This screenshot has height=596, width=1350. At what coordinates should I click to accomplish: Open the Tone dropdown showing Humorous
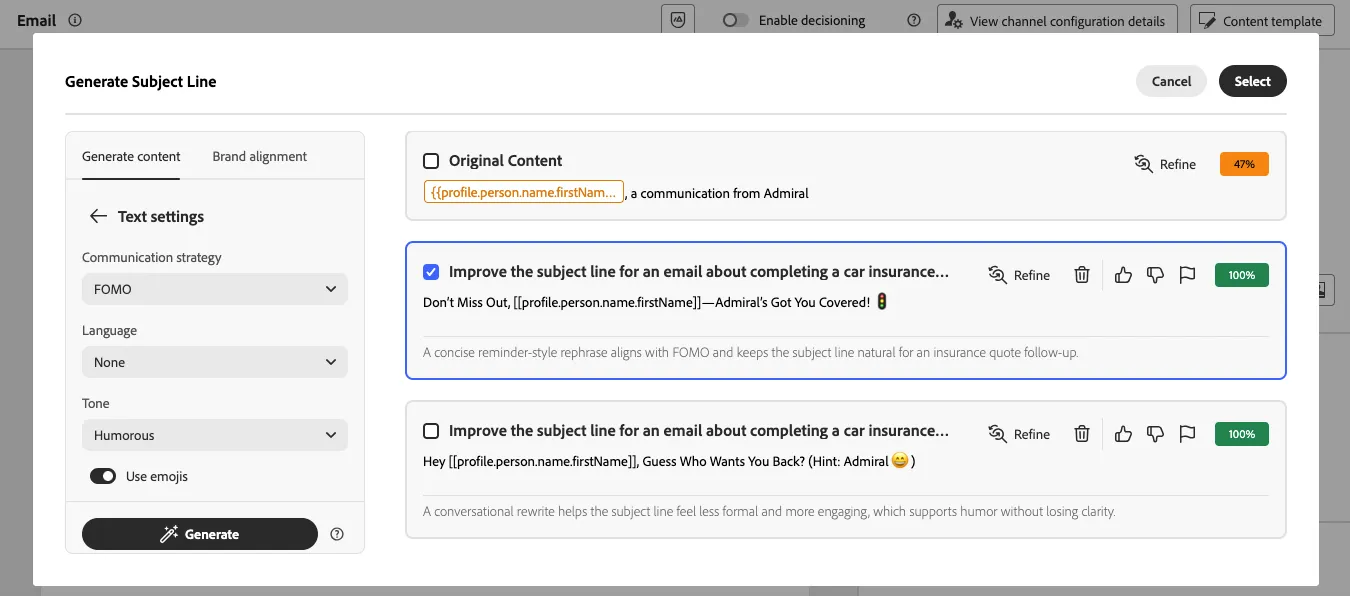click(x=215, y=435)
